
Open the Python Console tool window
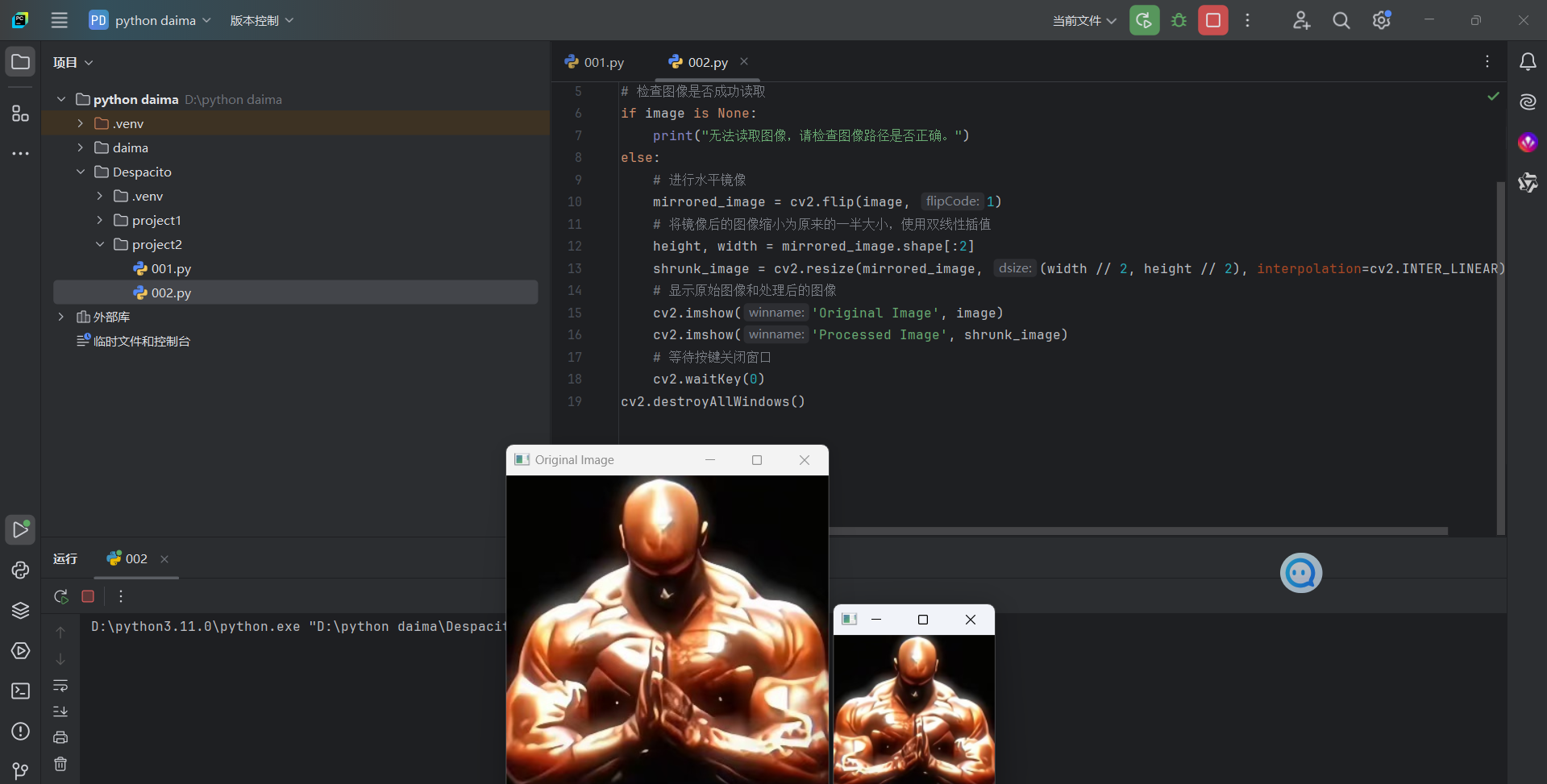[20, 570]
